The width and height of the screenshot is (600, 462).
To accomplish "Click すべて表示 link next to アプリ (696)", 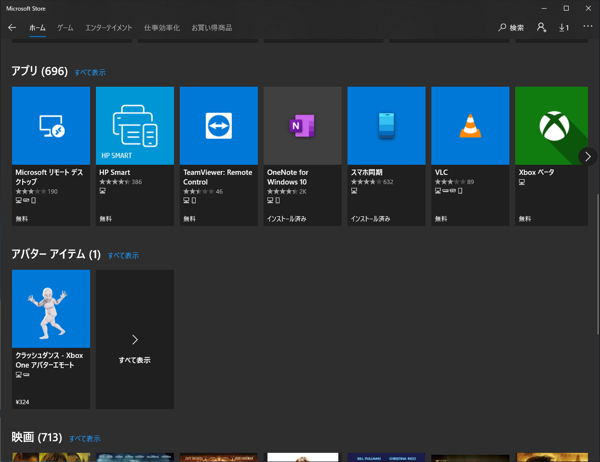I will pyautogui.click(x=90, y=72).
